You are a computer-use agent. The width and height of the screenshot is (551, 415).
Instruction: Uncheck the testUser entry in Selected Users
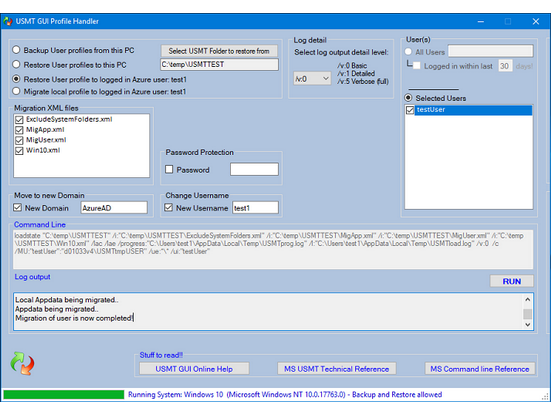coord(410,110)
